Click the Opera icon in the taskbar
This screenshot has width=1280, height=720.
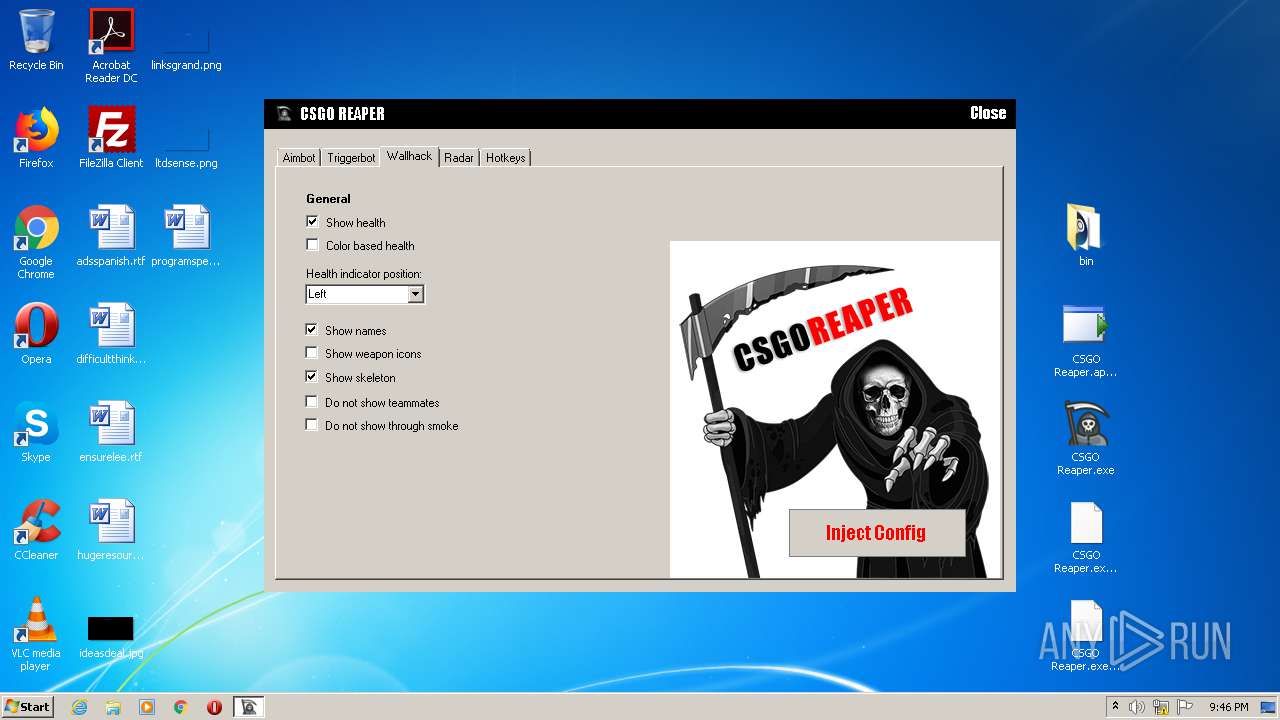(214, 707)
